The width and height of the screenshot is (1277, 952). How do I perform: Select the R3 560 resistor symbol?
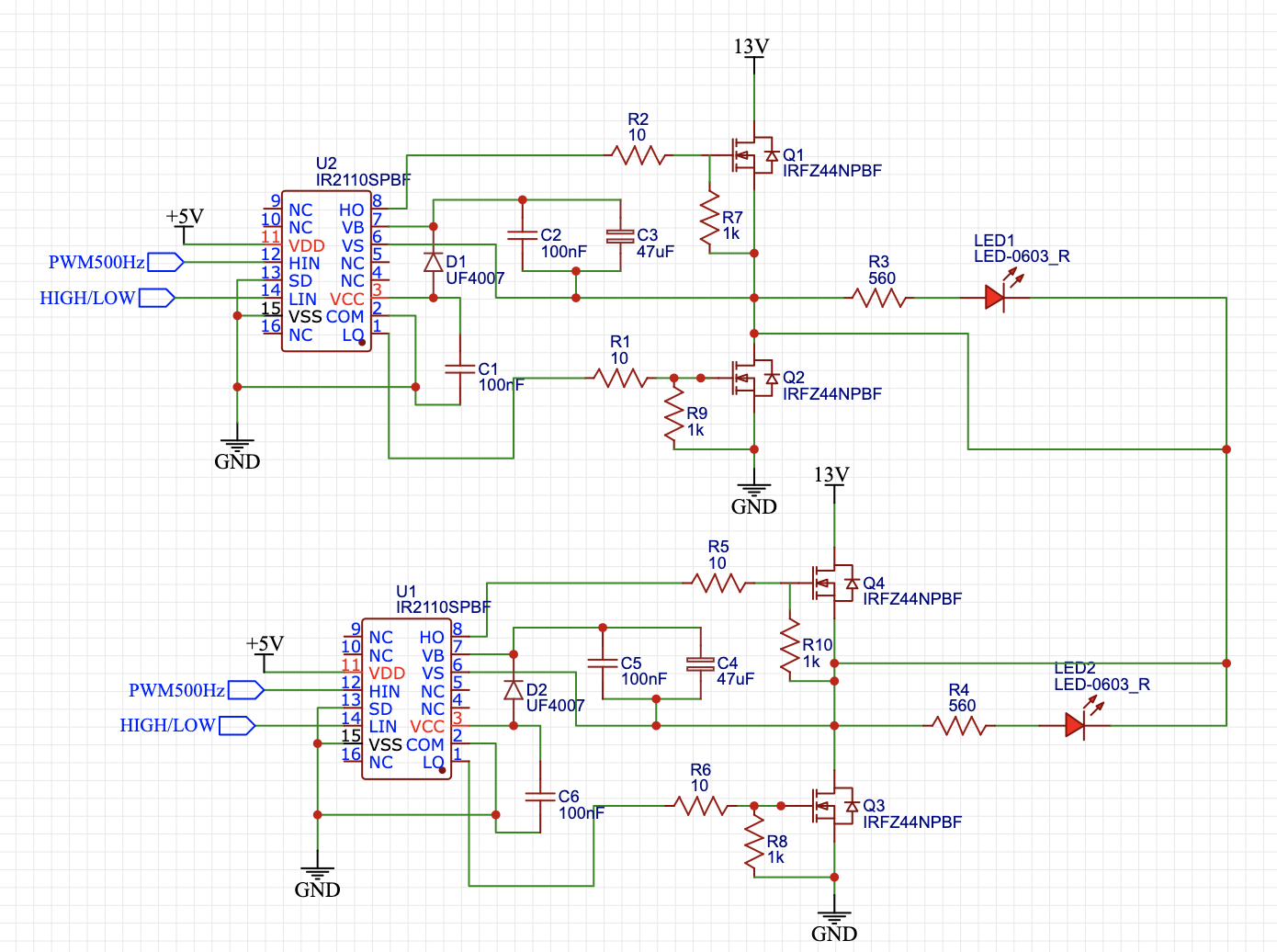point(879,298)
